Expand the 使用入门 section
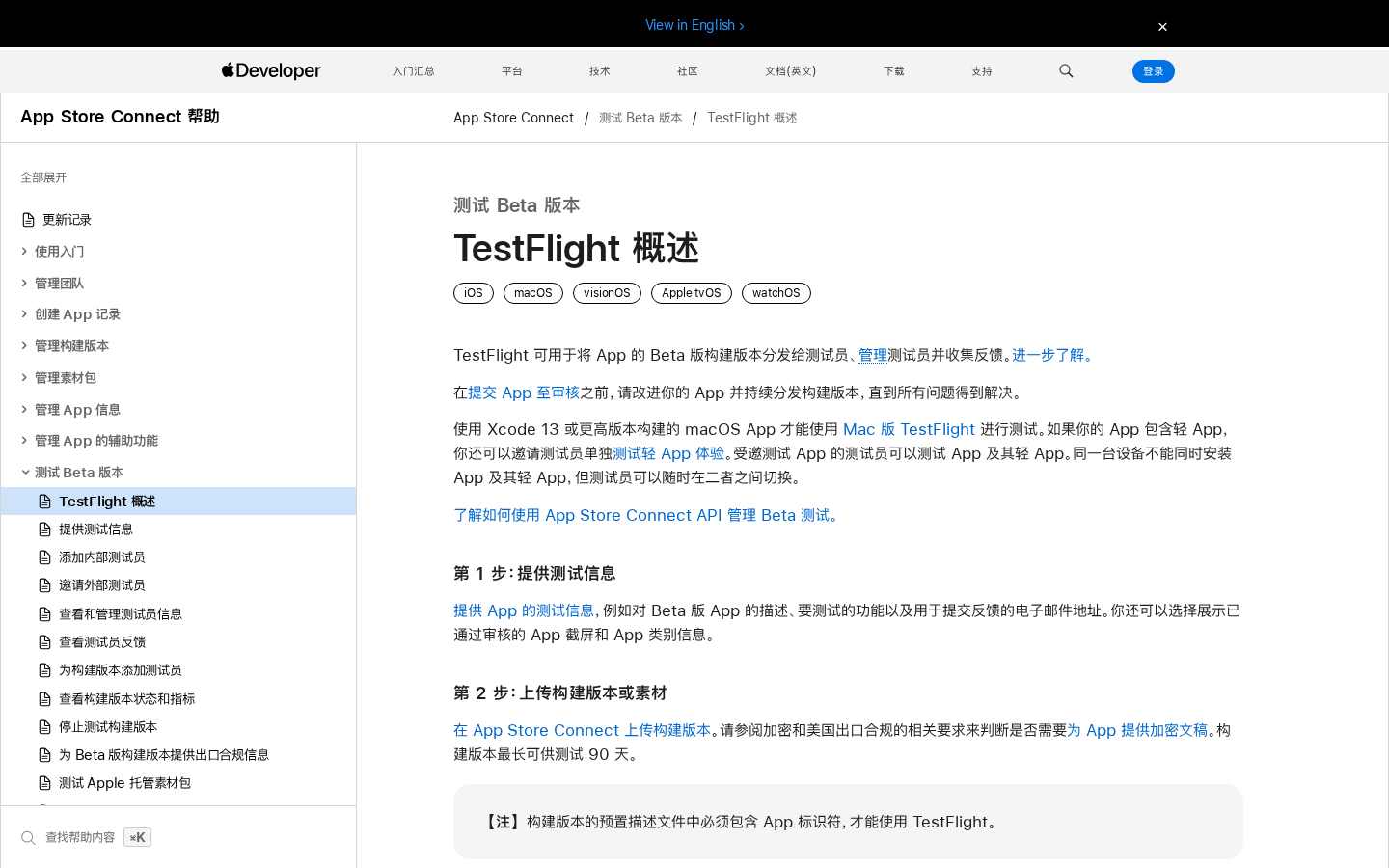This screenshot has width=1389, height=868. 25,252
